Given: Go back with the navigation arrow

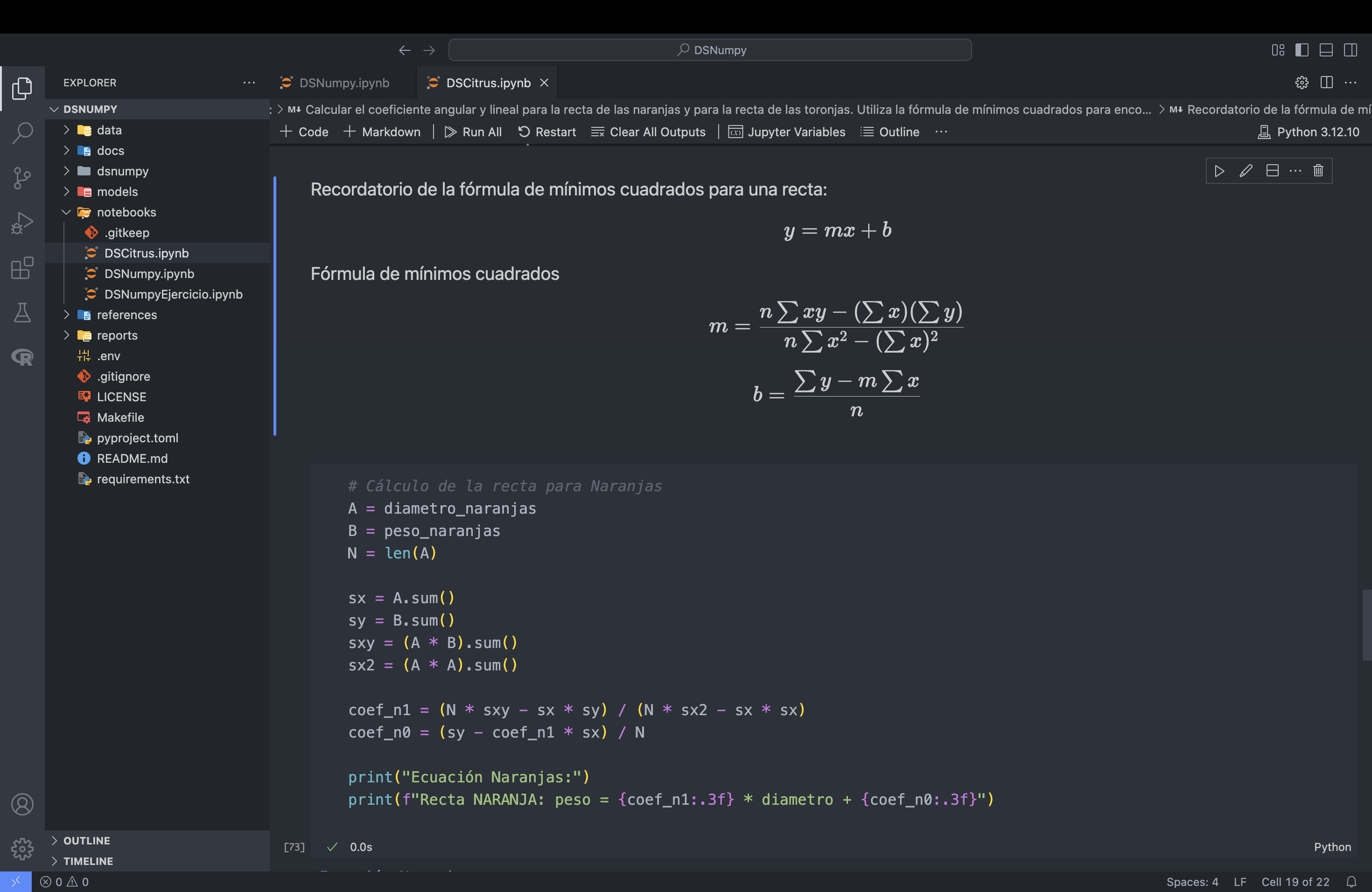Looking at the screenshot, I should (x=405, y=50).
